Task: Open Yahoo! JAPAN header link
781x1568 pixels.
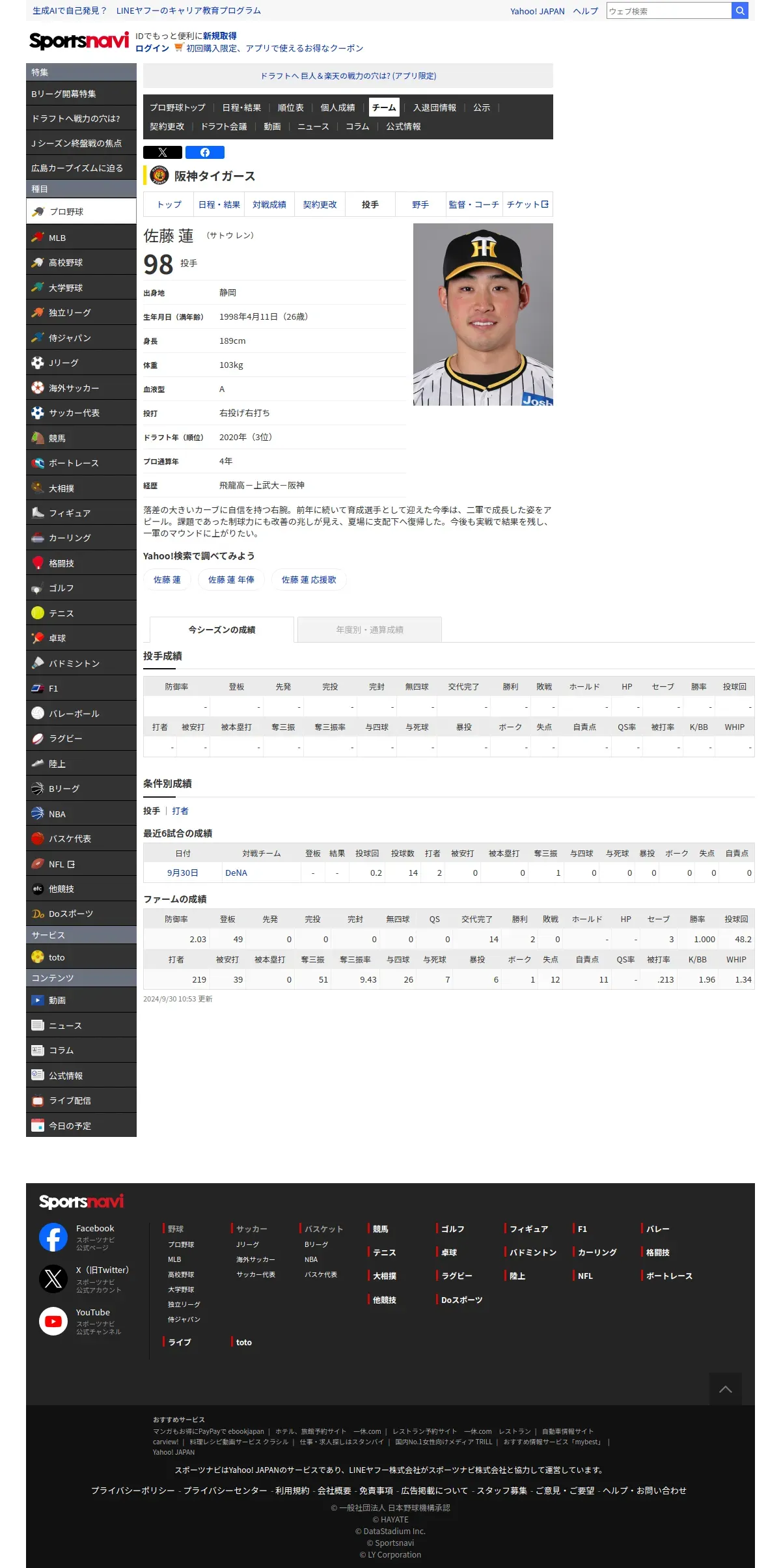Action: coord(538,11)
